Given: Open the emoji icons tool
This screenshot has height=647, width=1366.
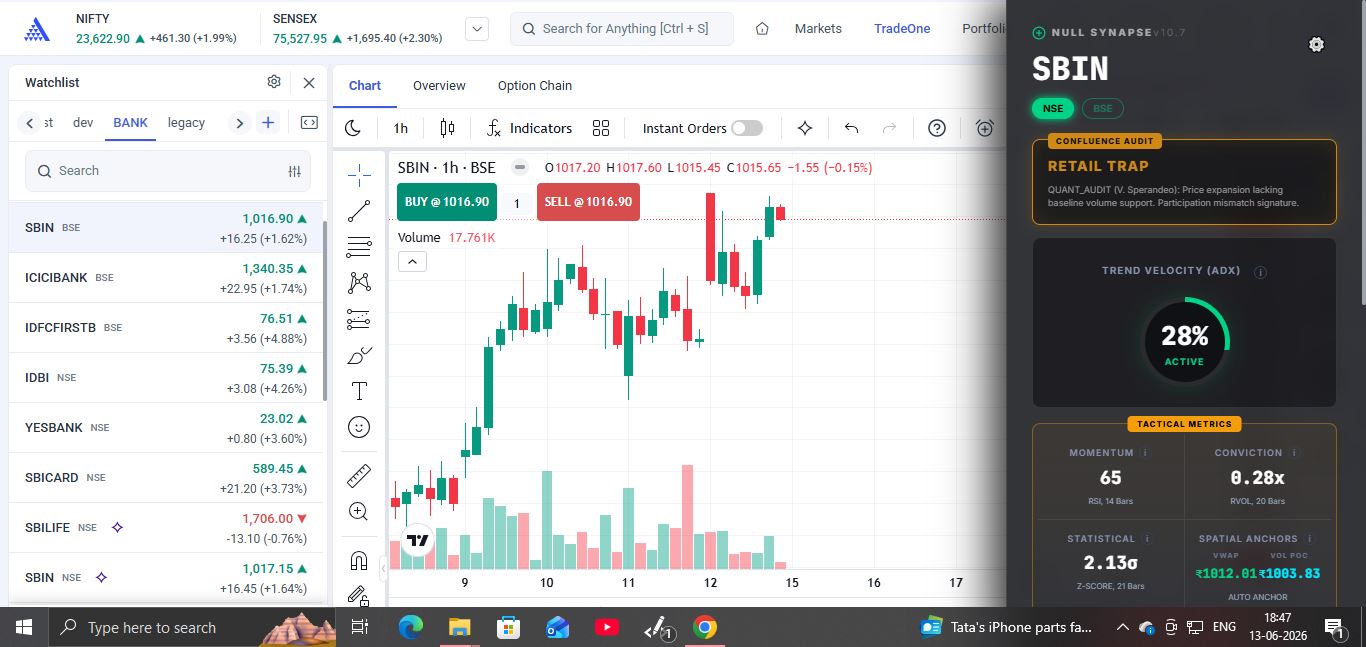Looking at the screenshot, I should 359,427.
